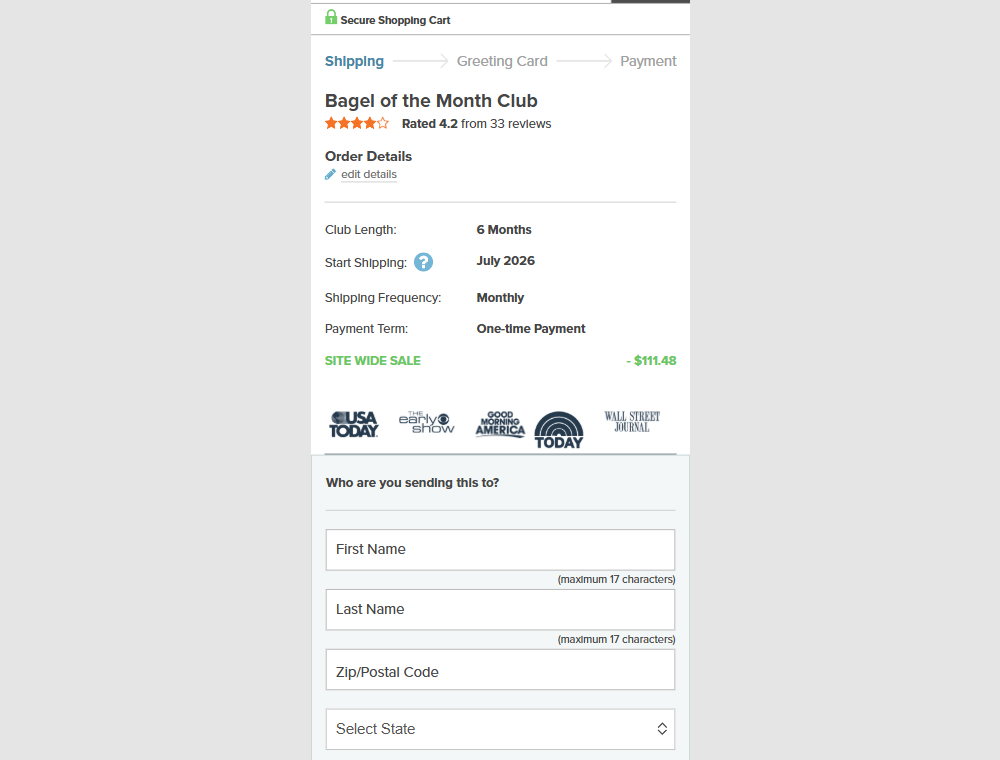This screenshot has width=1000, height=760.
Task: Click the Today show rainbow logo
Action: pyautogui.click(x=559, y=430)
